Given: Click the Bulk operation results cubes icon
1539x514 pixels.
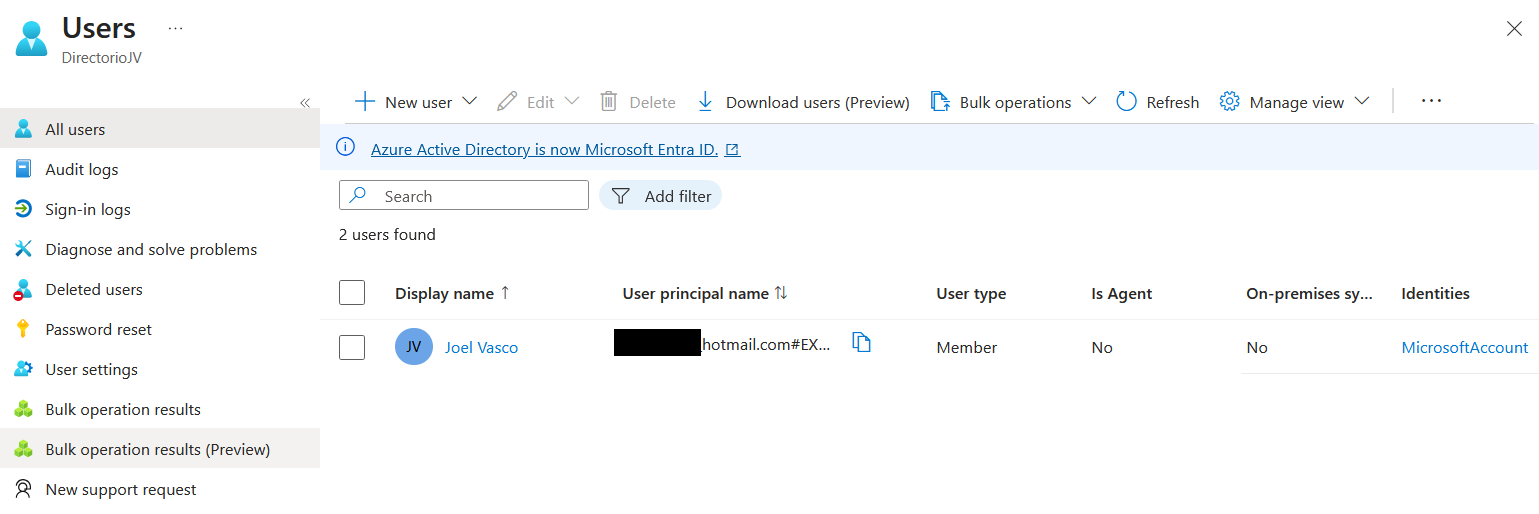Looking at the screenshot, I should click(24, 409).
